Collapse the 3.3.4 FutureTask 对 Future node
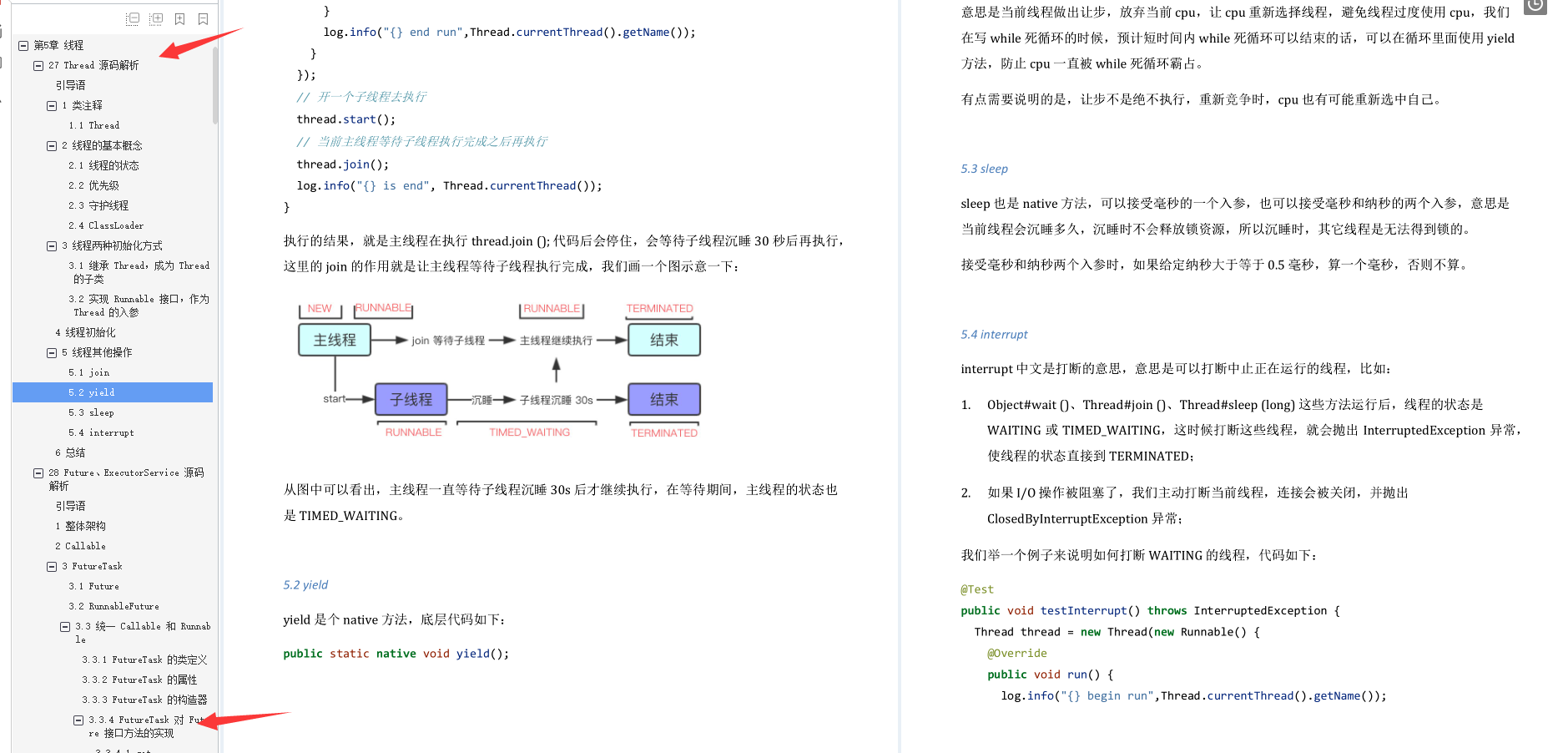The image size is (1568, 753). click(x=78, y=720)
